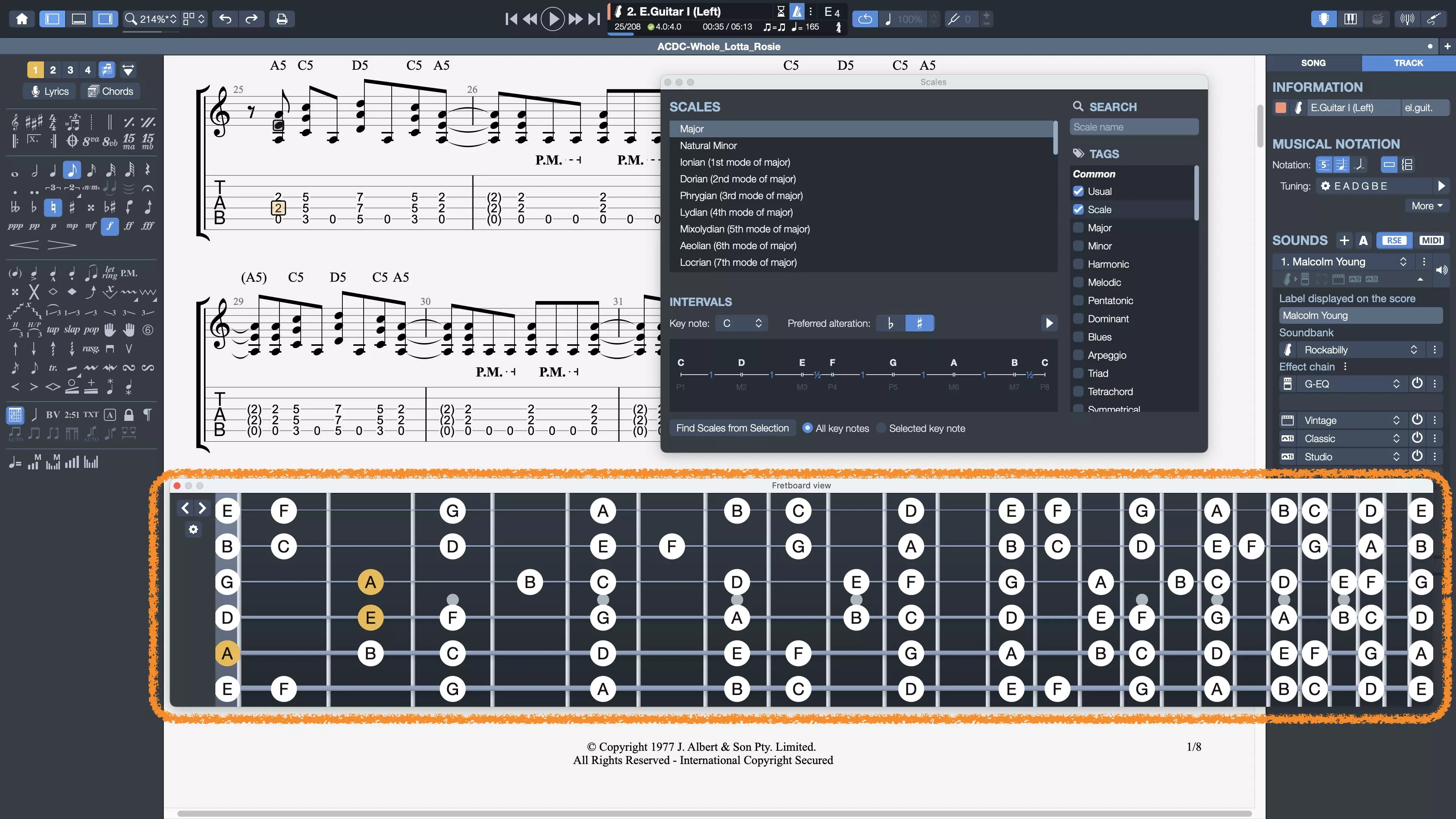The width and height of the screenshot is (1456, 819).
Task: Select Locrian (7th mode of major) scale
Action: coord(861,262)
